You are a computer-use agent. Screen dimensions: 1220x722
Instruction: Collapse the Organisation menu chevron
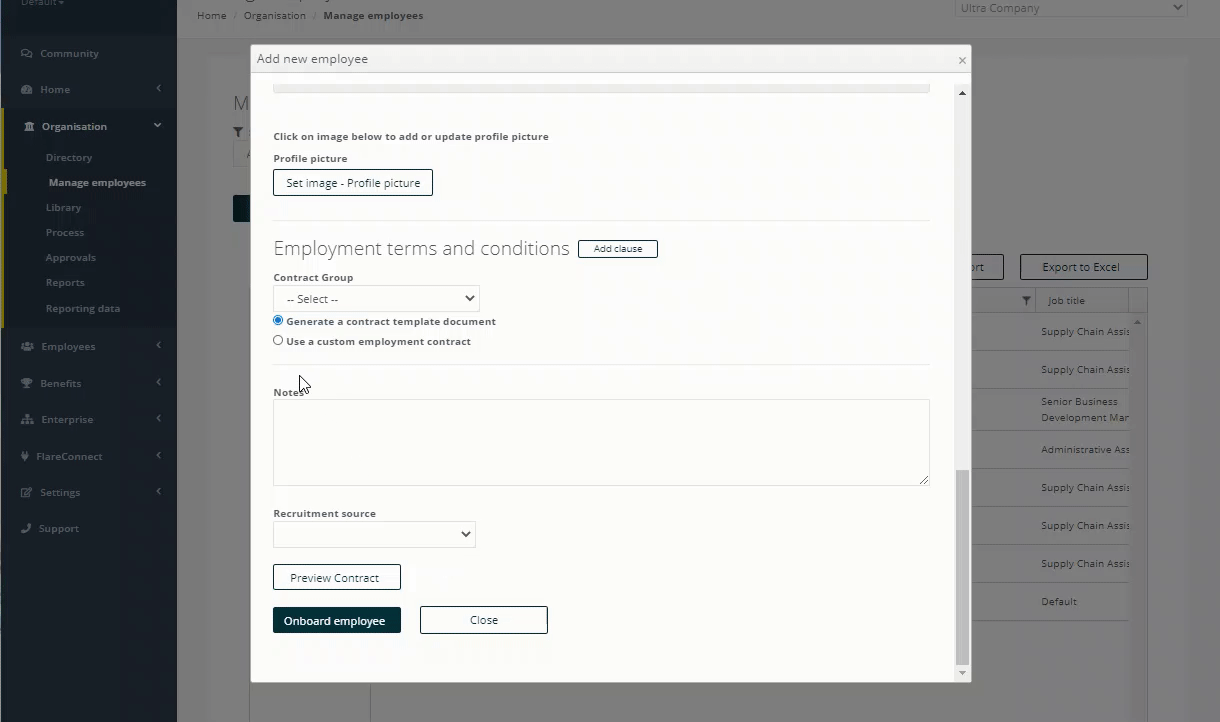(x=158, y=126)
